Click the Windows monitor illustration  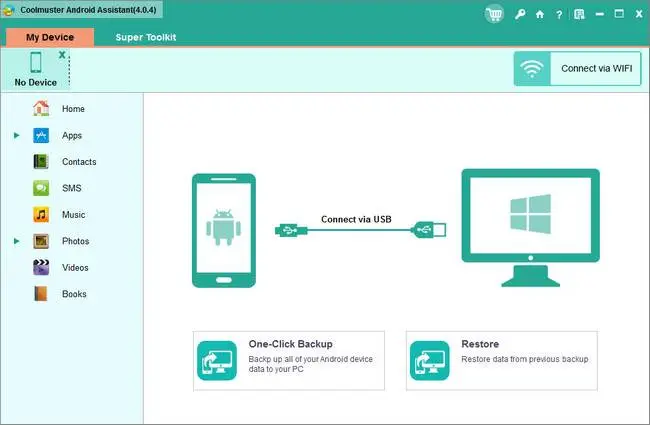click(x=531, y=228)
